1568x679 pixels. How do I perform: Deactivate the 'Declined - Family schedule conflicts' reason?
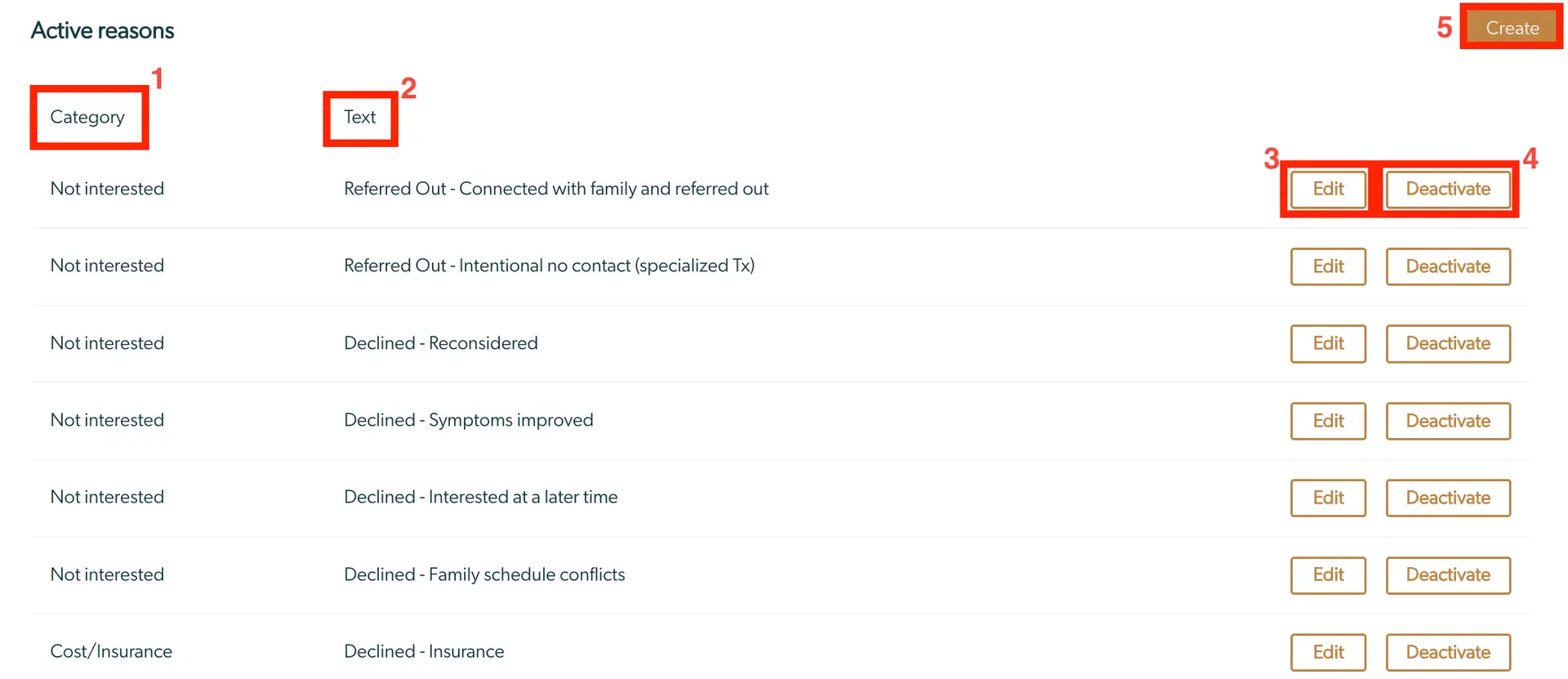coord(1448,575)
